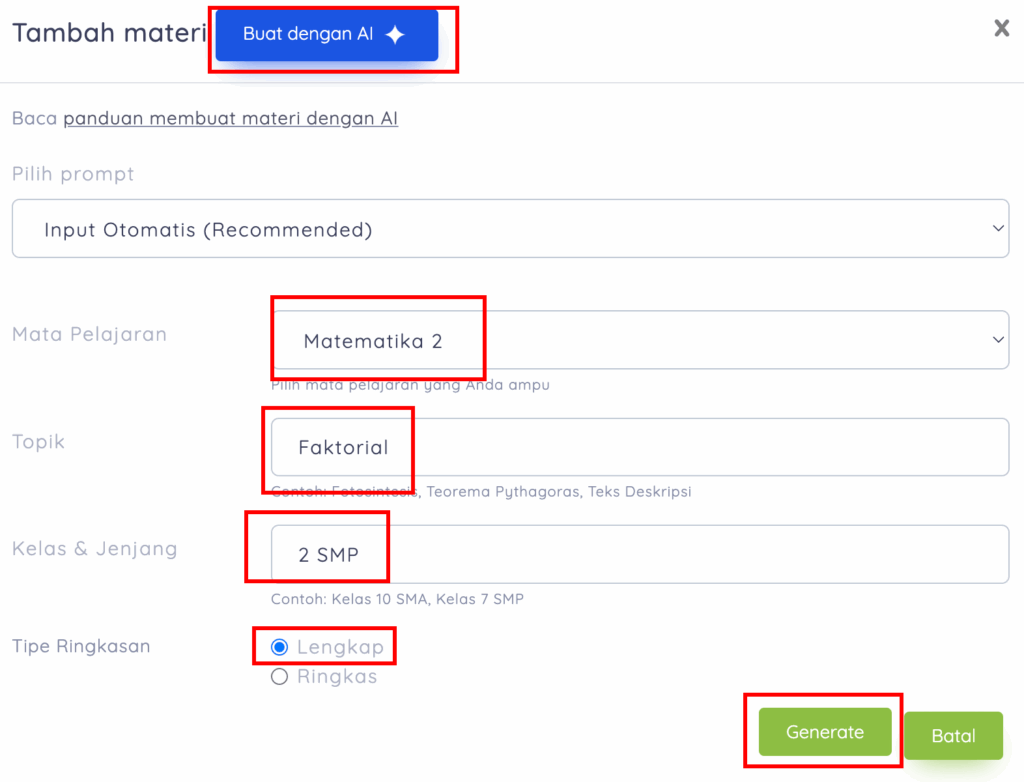The width and height of the screenshot is (1024, 782).
Task: Click the Tambah materi heading
Action: (109, 32)
